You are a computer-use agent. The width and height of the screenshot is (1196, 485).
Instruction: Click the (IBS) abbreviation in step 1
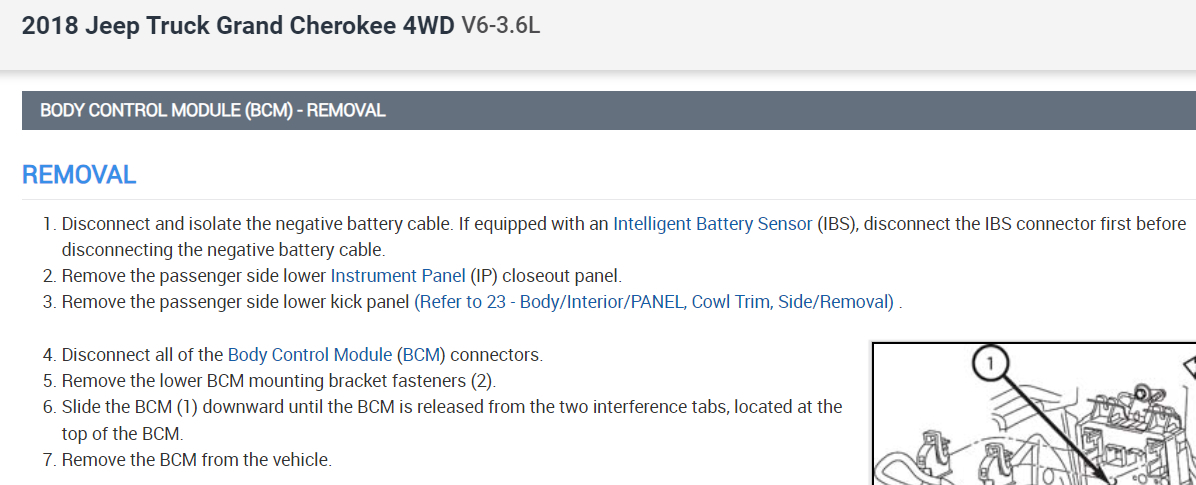835,224
